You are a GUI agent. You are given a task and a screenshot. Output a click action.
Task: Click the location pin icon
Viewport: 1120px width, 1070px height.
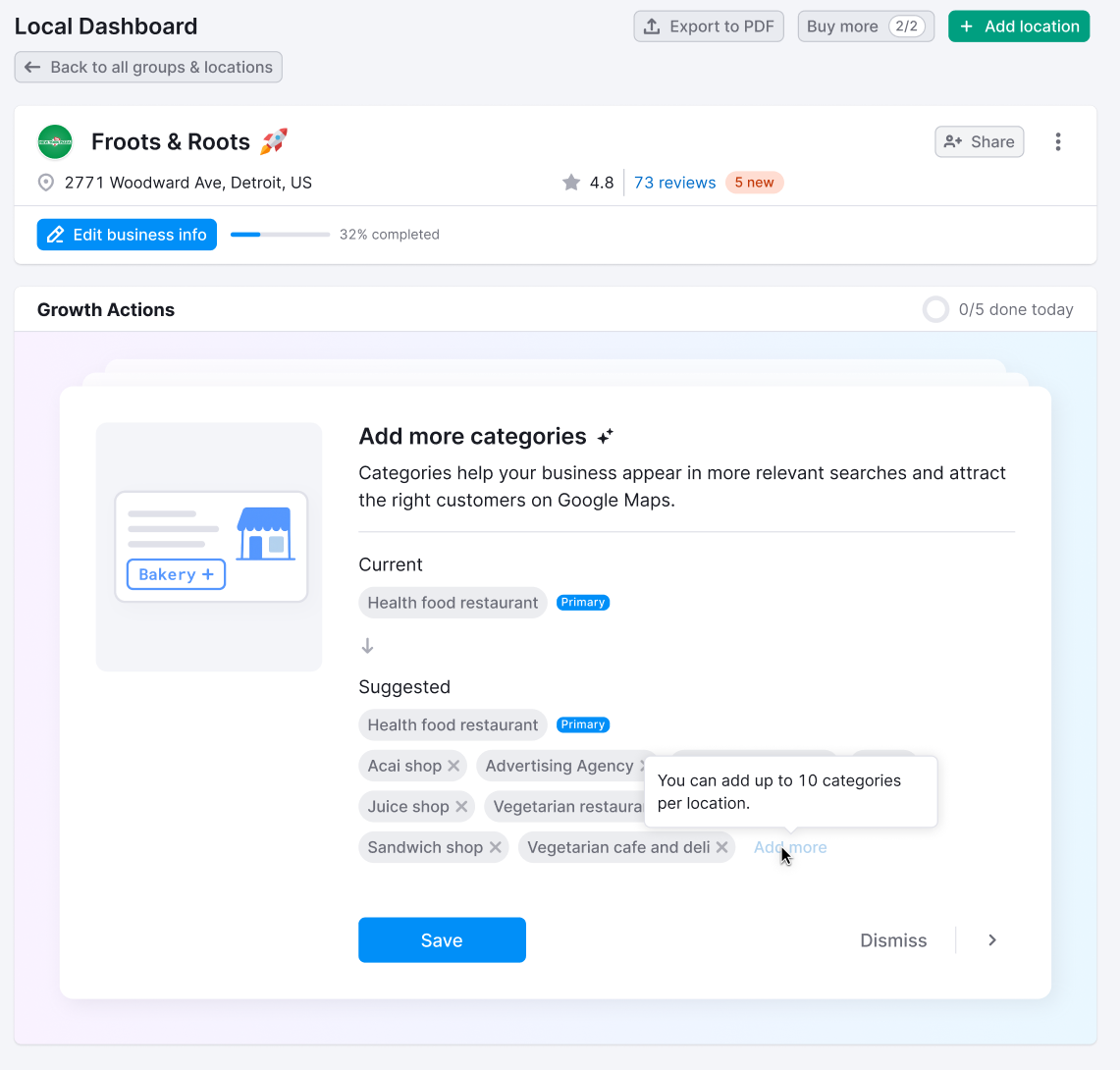coord(46,183)
